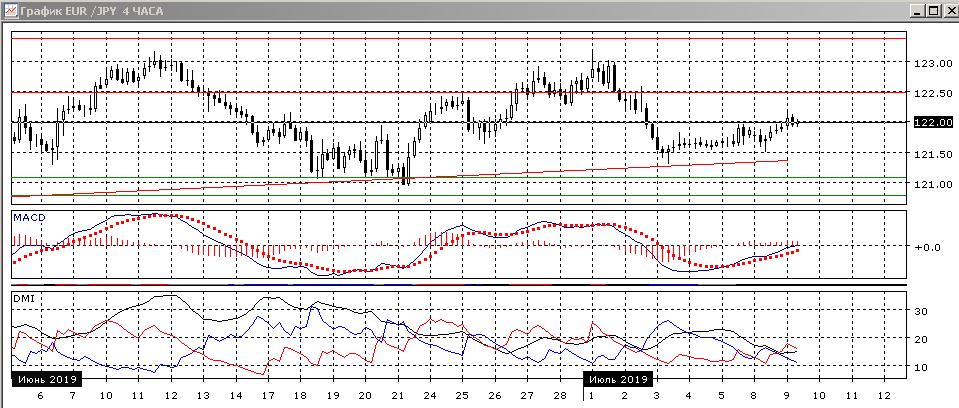Close the EUR/JPY chart window
Viewport: 959px width, 408px height.
pos(948,10)
